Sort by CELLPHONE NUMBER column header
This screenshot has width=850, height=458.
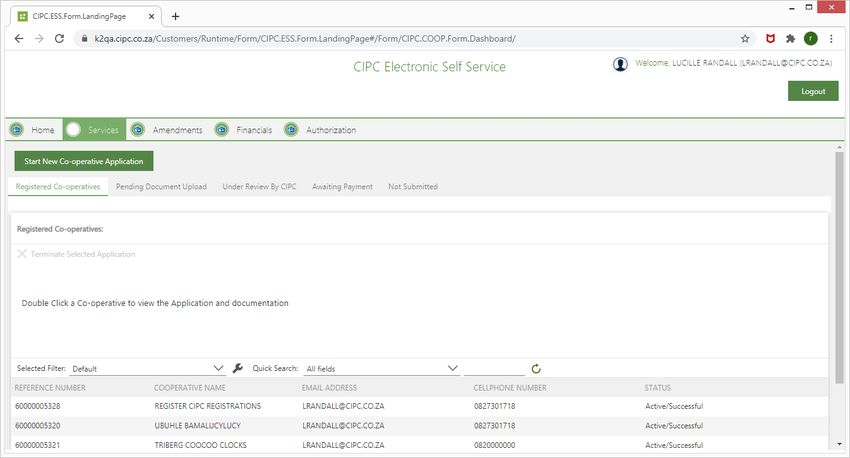click(x=510, y=388)
